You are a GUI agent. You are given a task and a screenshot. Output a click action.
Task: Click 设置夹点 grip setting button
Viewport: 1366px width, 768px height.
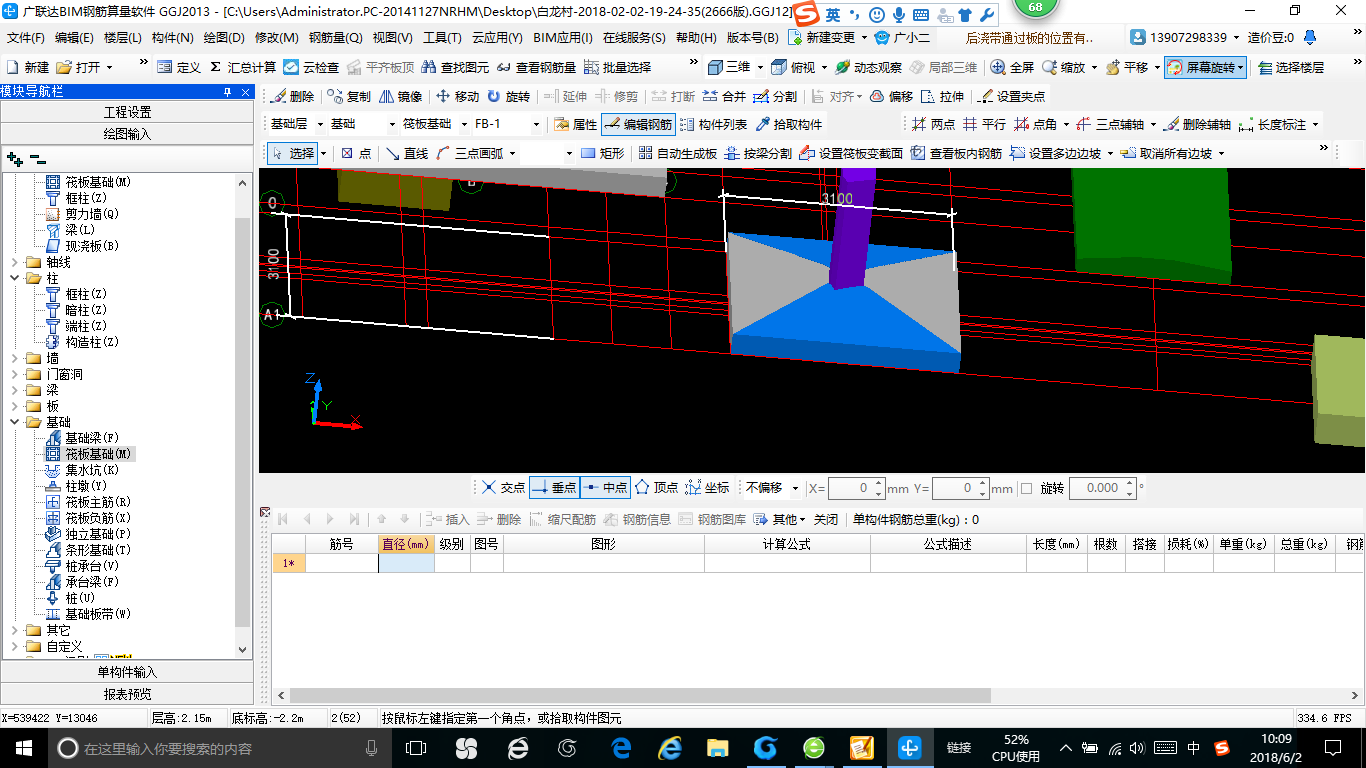(1011, 96)
